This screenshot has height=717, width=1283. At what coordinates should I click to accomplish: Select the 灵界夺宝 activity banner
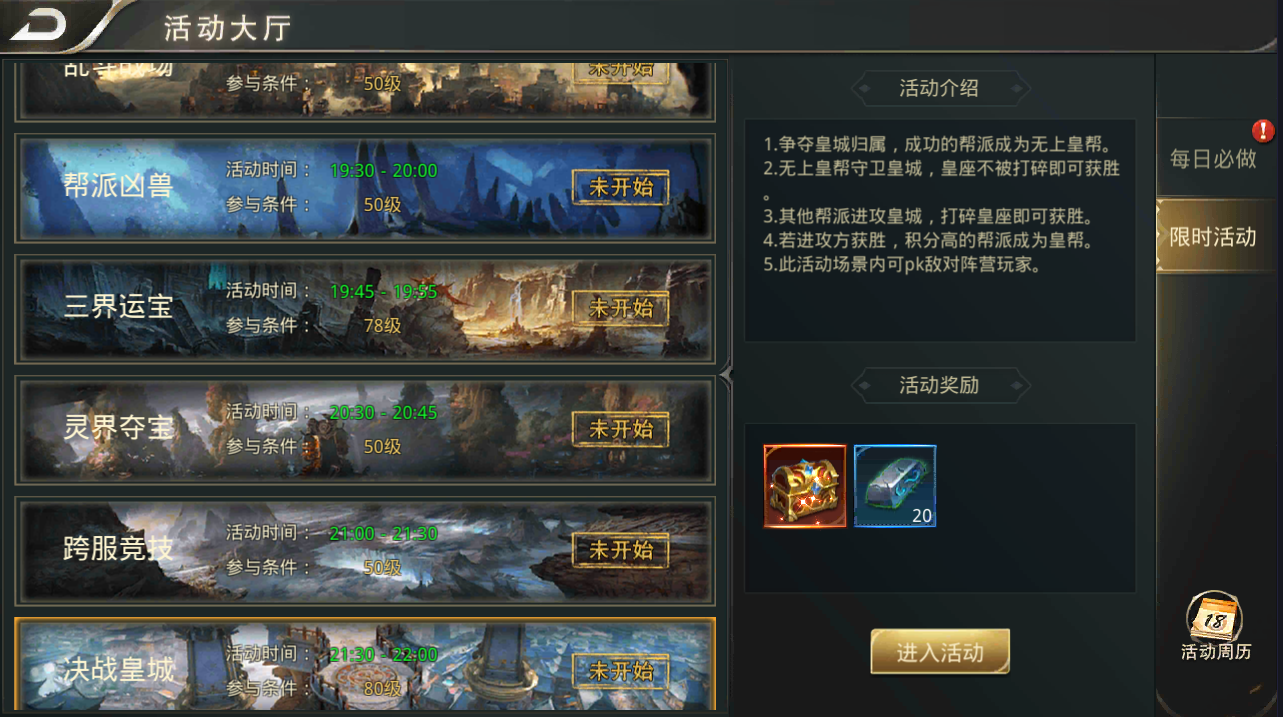pos(365,430)
